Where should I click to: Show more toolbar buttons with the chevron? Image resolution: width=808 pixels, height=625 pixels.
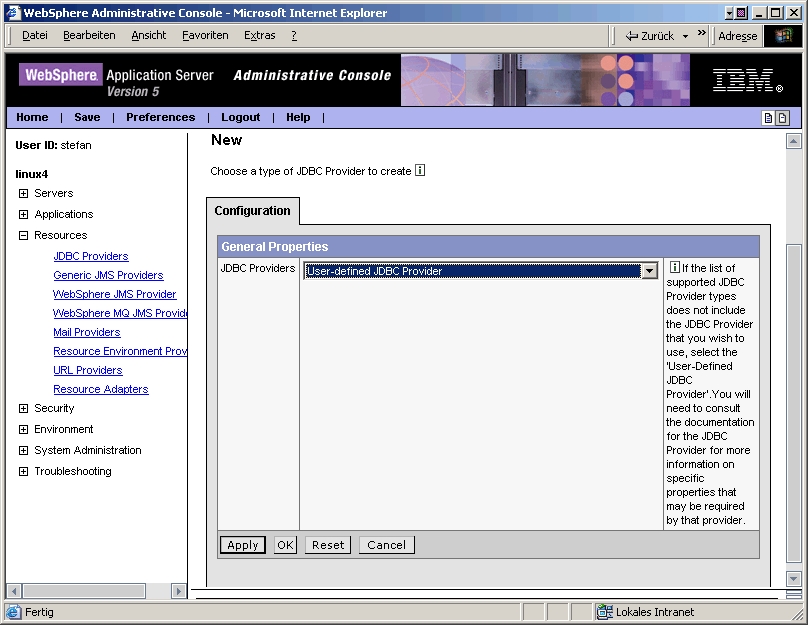click(x=701, y=33)
